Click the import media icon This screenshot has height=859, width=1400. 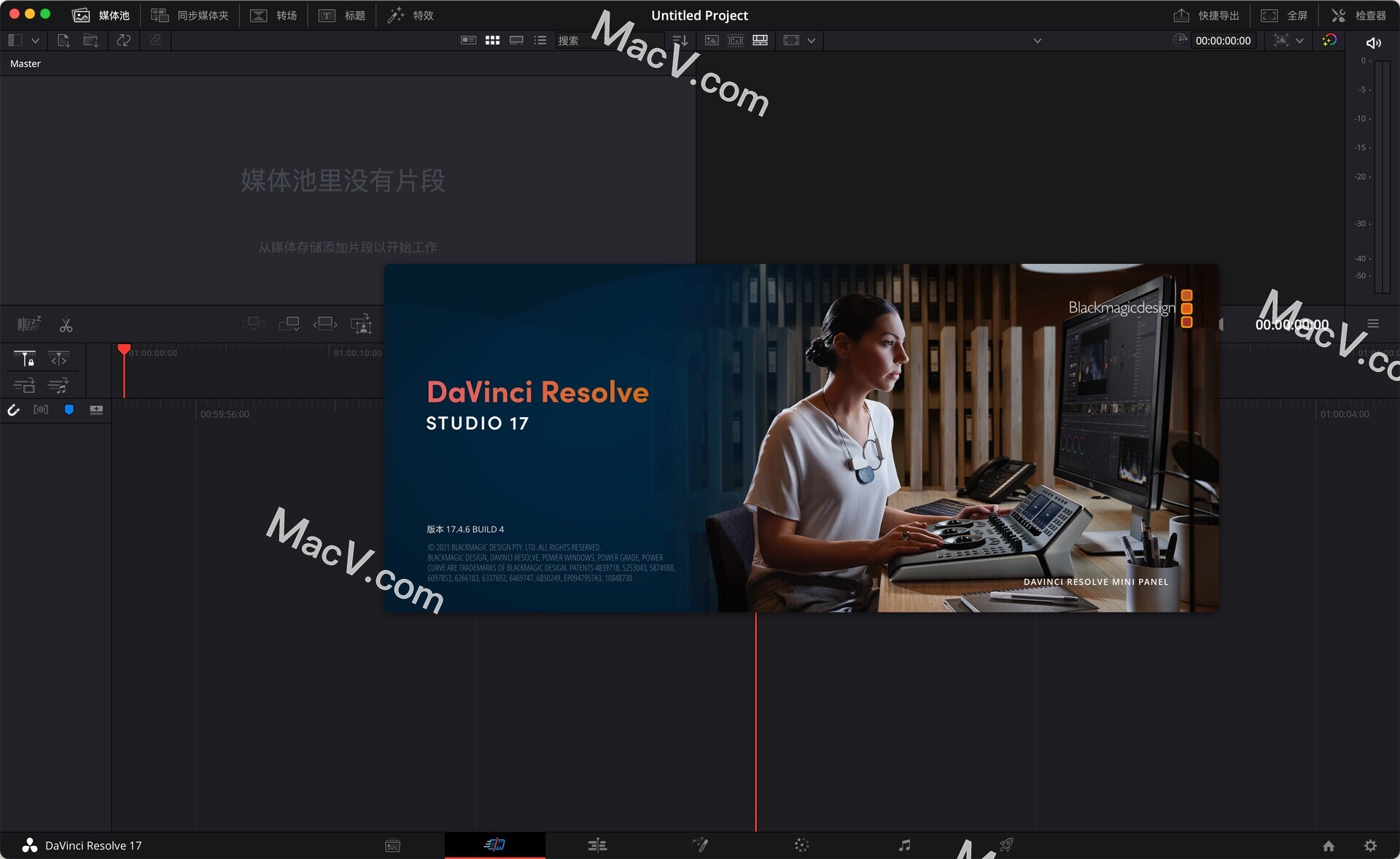[63, 40]
